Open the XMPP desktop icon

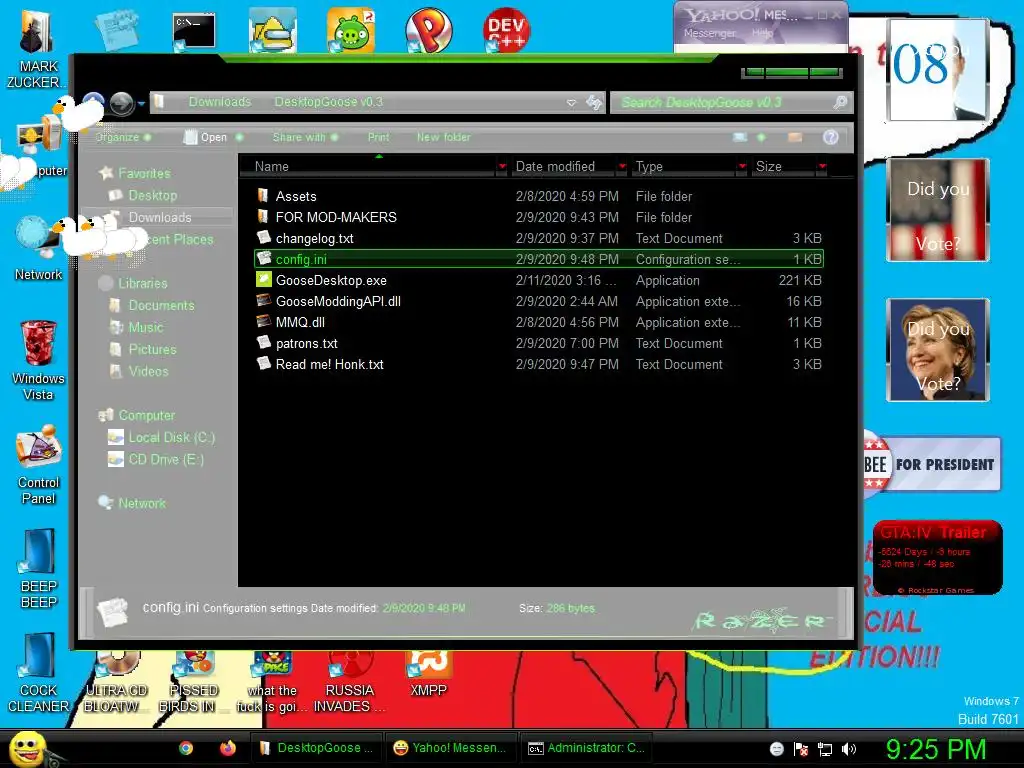click(x=428, y=674)
